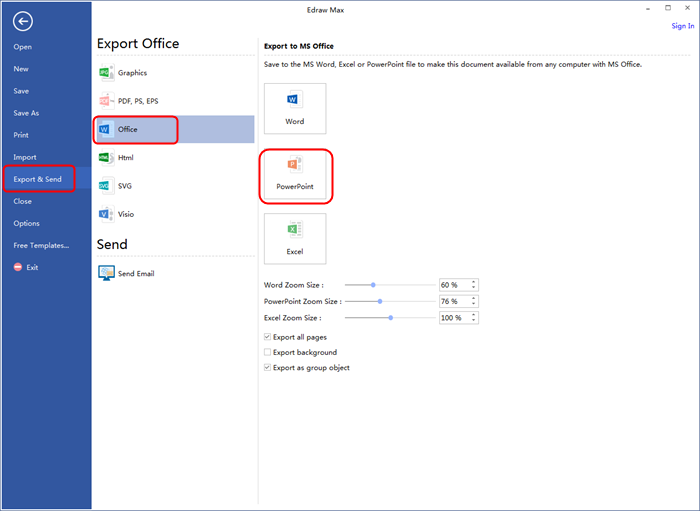Click the Html export icon
The width and height of the screenshot is (700, 511).
tap(106, 158)
